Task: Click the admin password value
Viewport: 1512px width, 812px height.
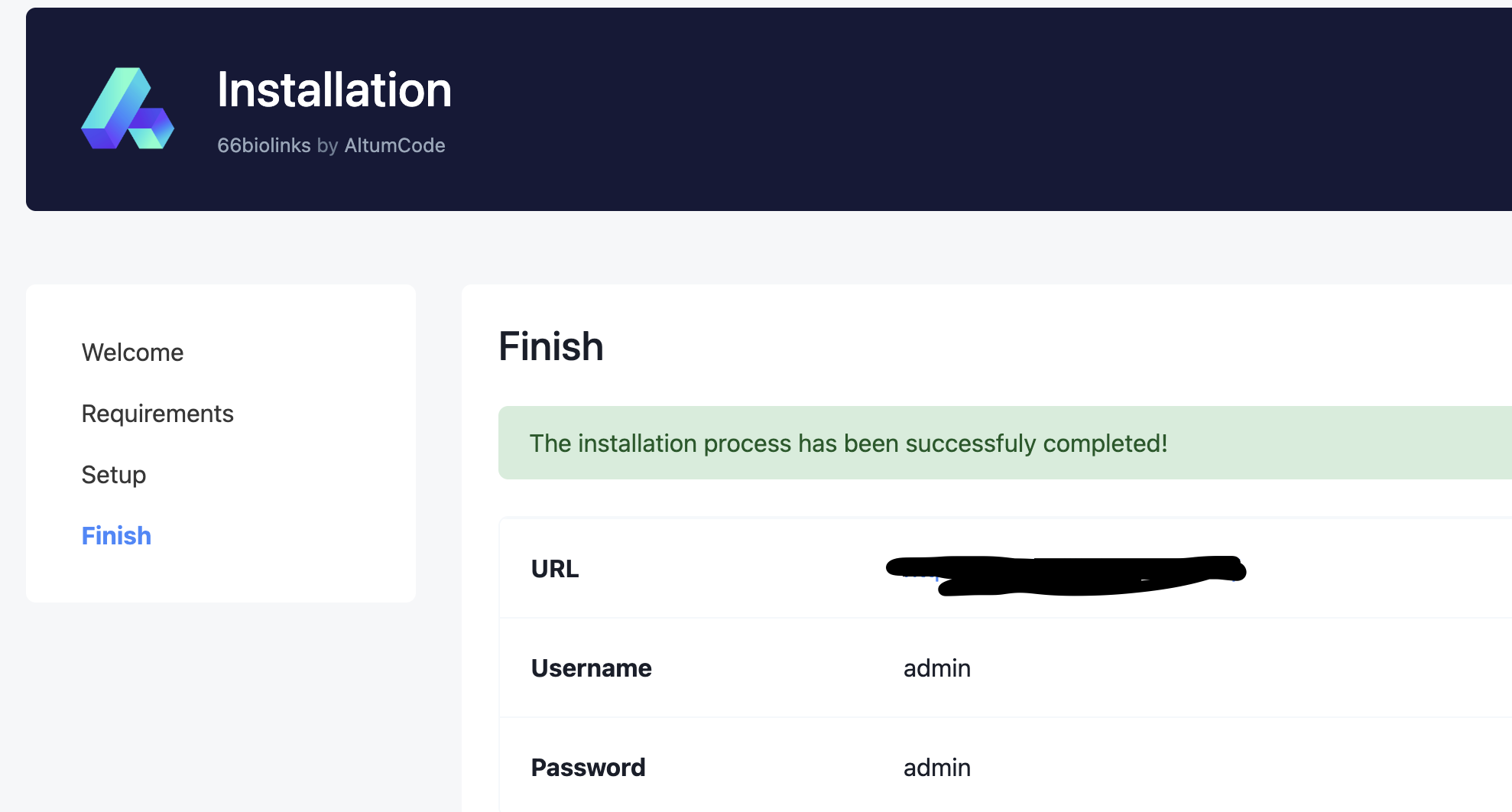Action: [936, 768]
